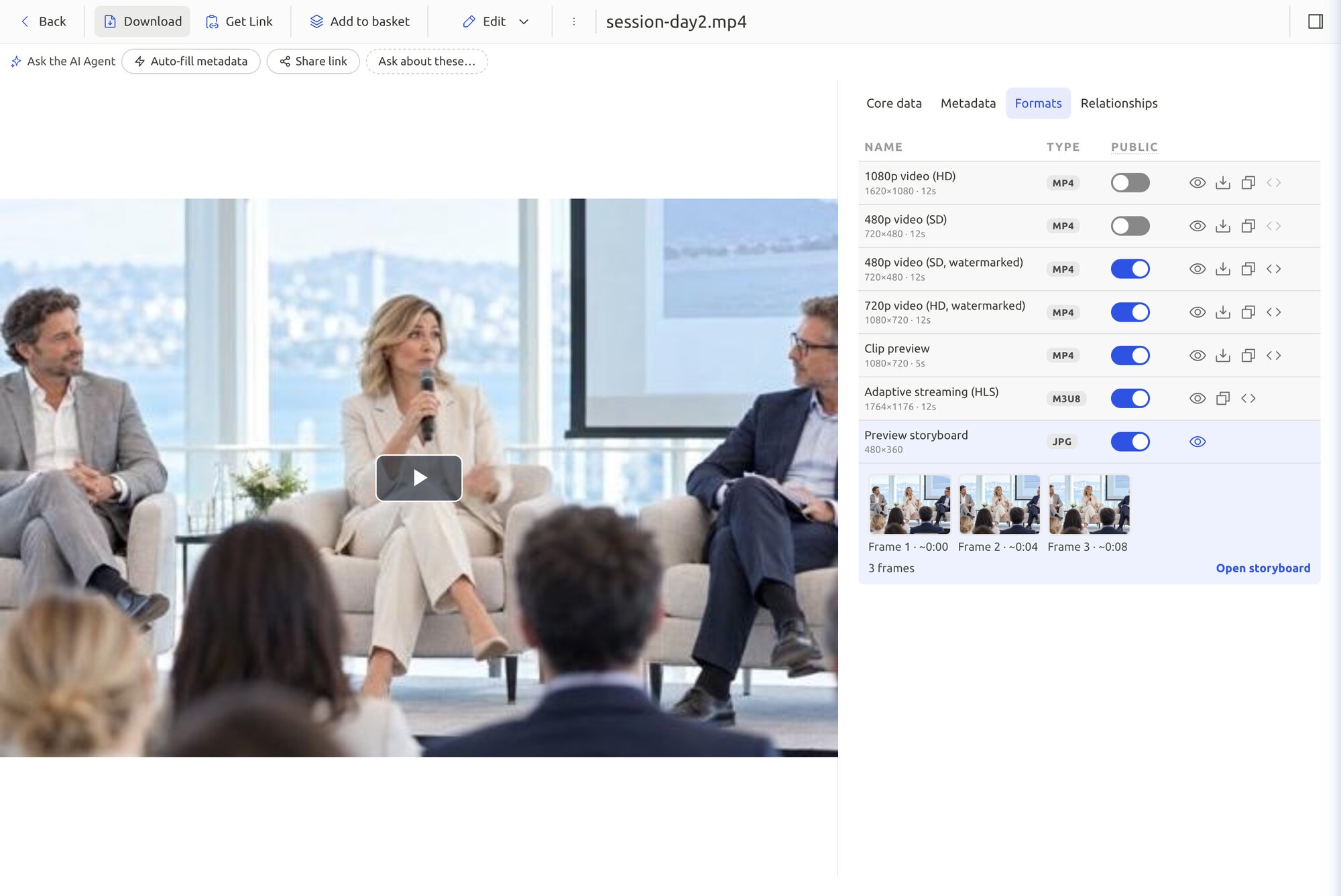Download the Clip preview format

click(1223, 355)
